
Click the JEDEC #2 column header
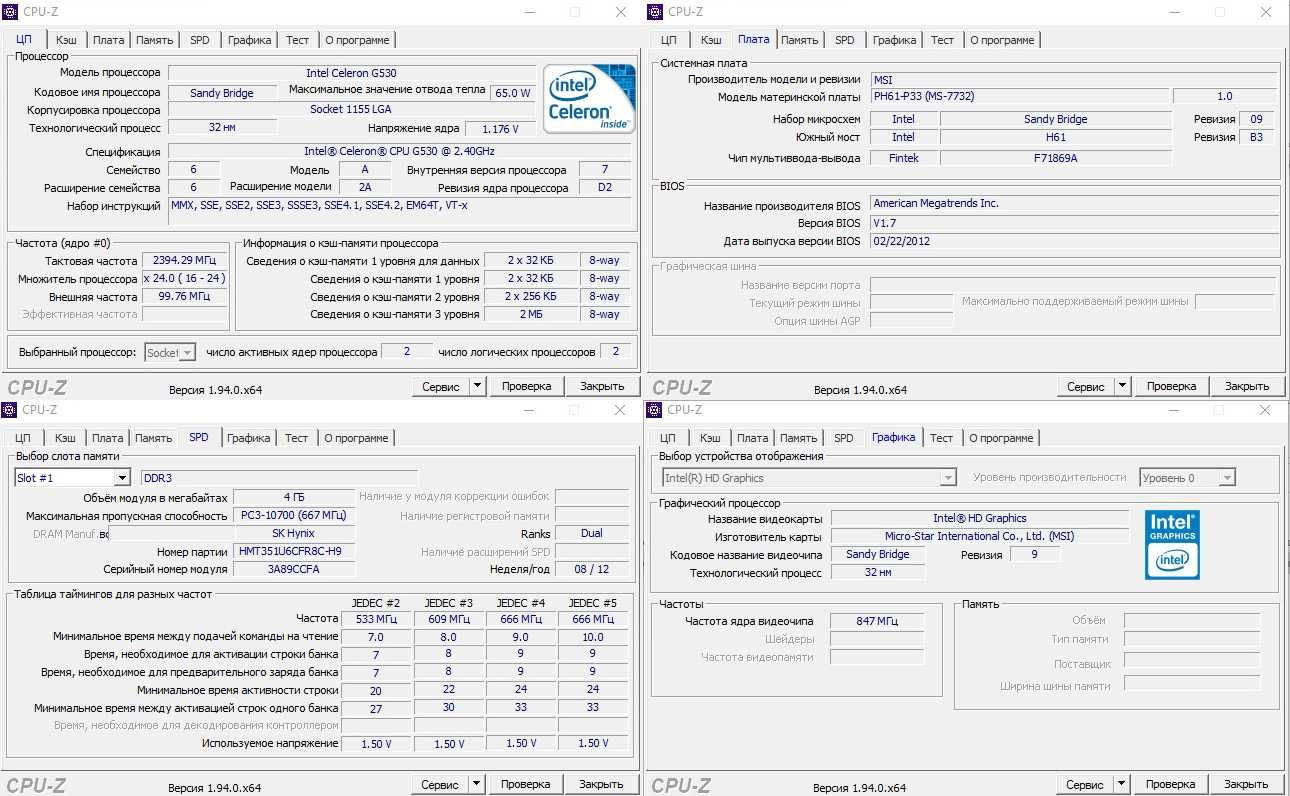(x=376, y=603)
